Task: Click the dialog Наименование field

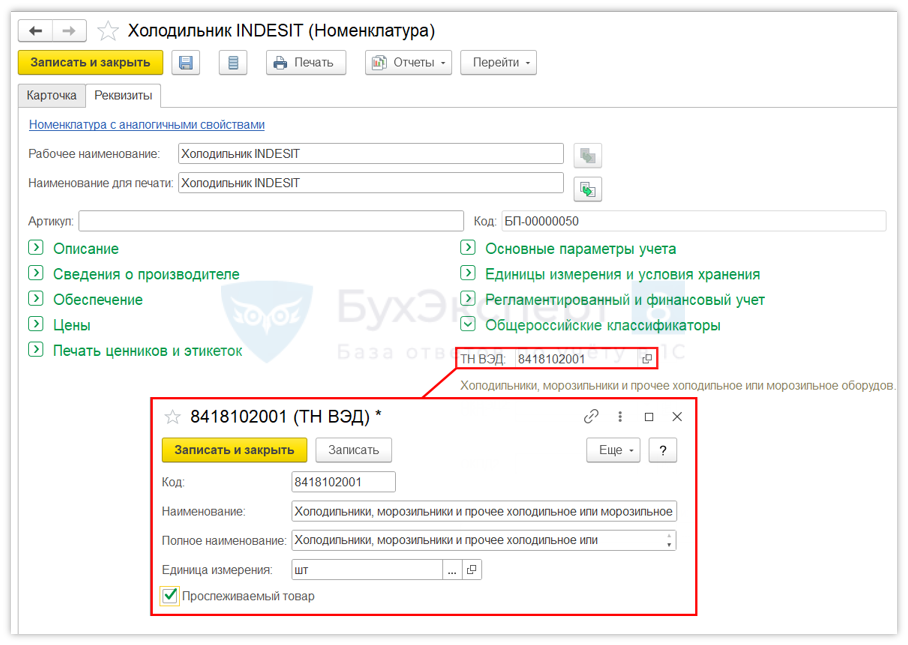Action: pos(484,511)
